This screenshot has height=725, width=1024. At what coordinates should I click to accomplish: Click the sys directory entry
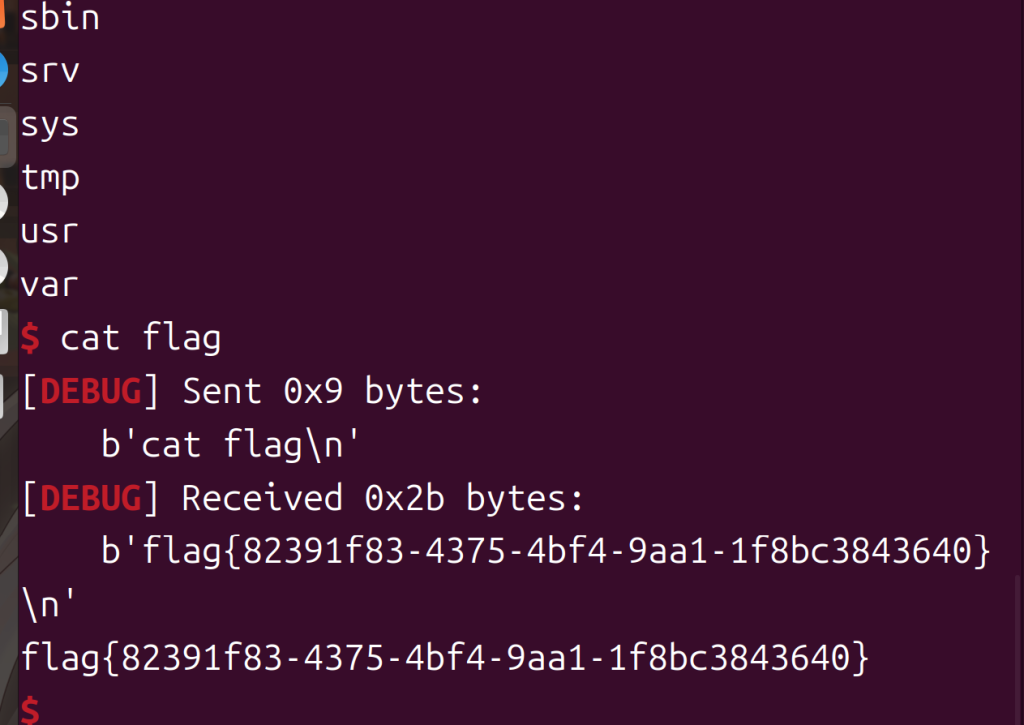[x=50, y=125]
